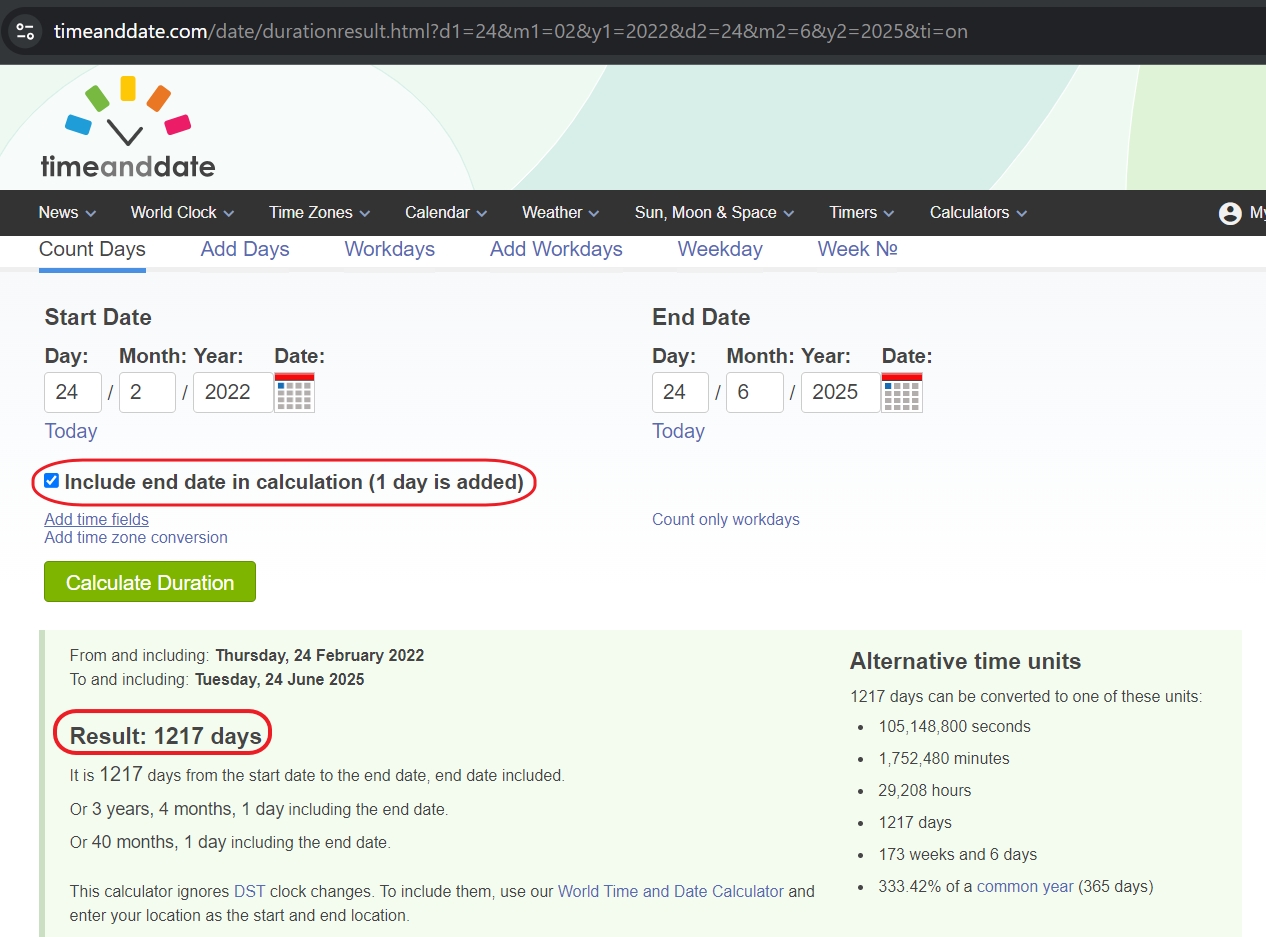Expand the Calendar dropdown menu

(446, 212)
